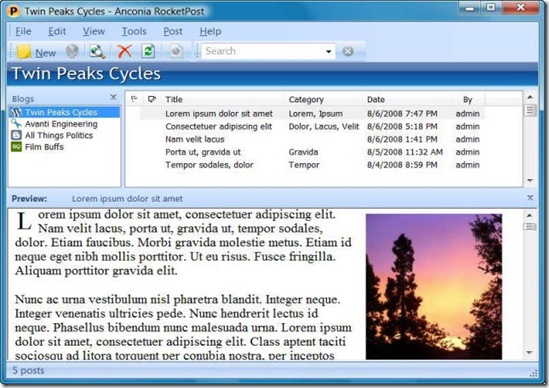Click the post list scrollbar thumb
Screen dimensions: 549x388
530,110
